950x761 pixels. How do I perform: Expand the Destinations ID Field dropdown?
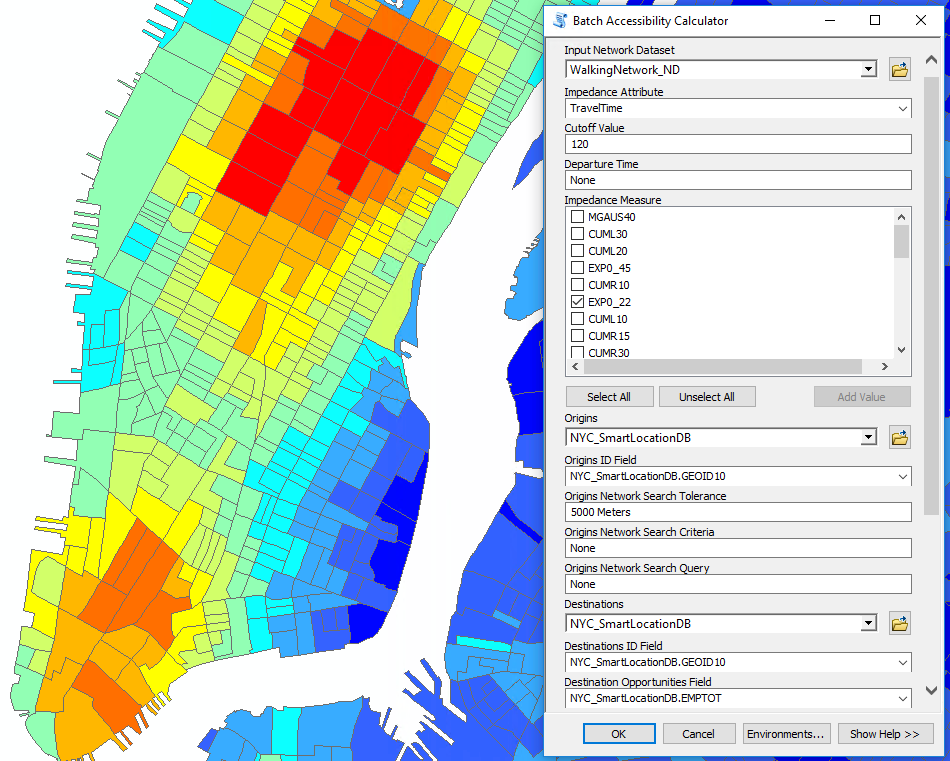pyautogui.click(x=903, y=662)
